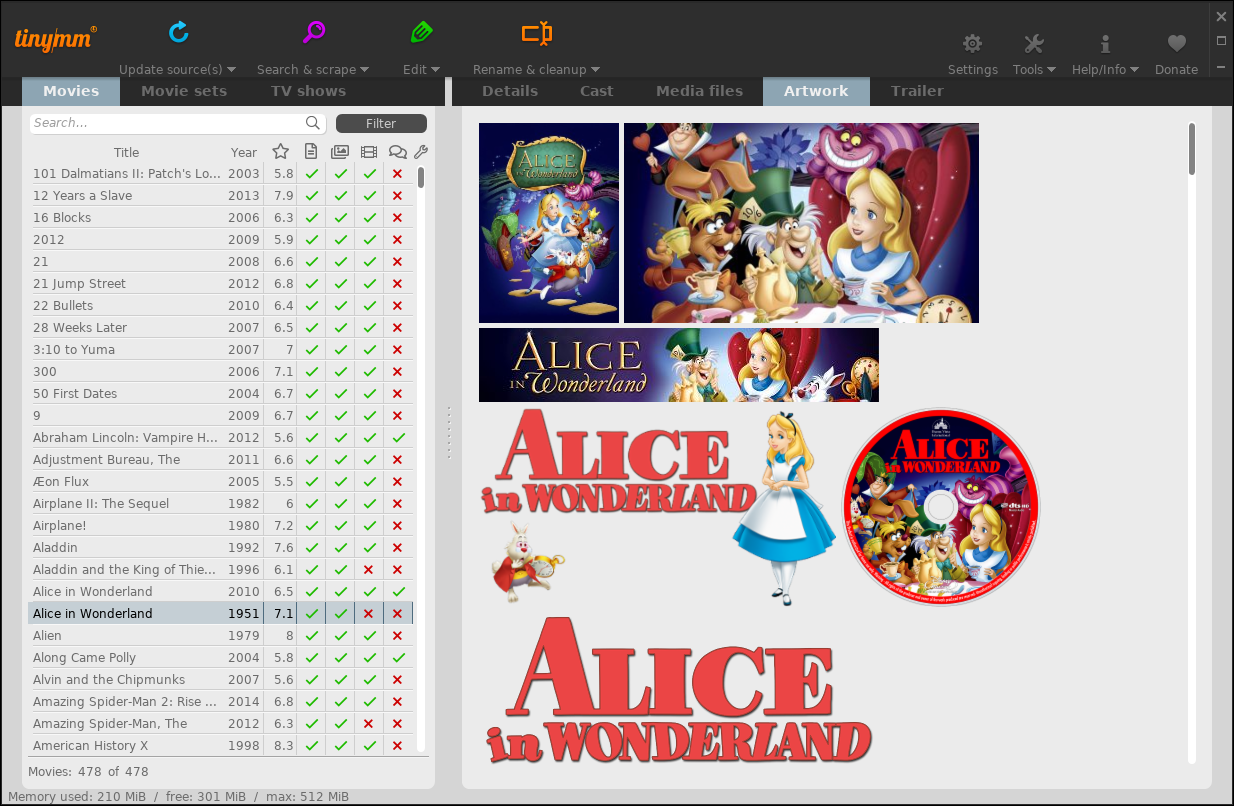Image resolution: width=1234 pixels, height=806 pixels.
Task: Open Update source(s) dropdown arrow
Action: pyautogui.click(x=231, y=70)
